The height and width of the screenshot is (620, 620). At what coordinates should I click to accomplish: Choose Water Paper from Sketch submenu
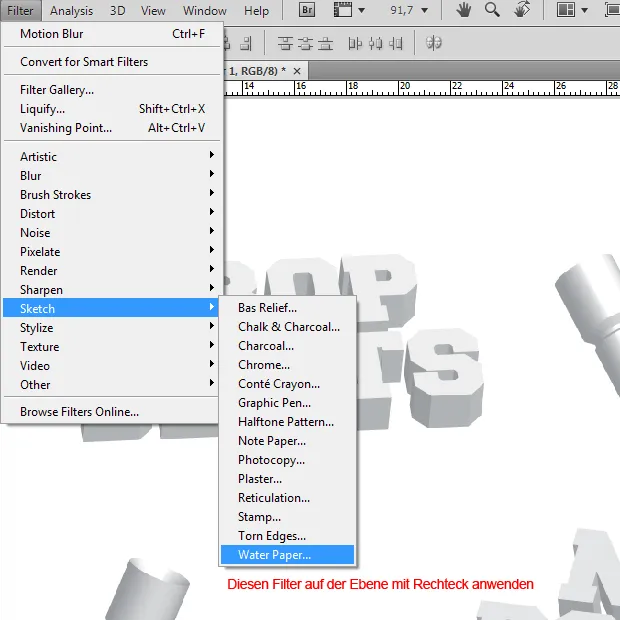(x=274, y=555)
